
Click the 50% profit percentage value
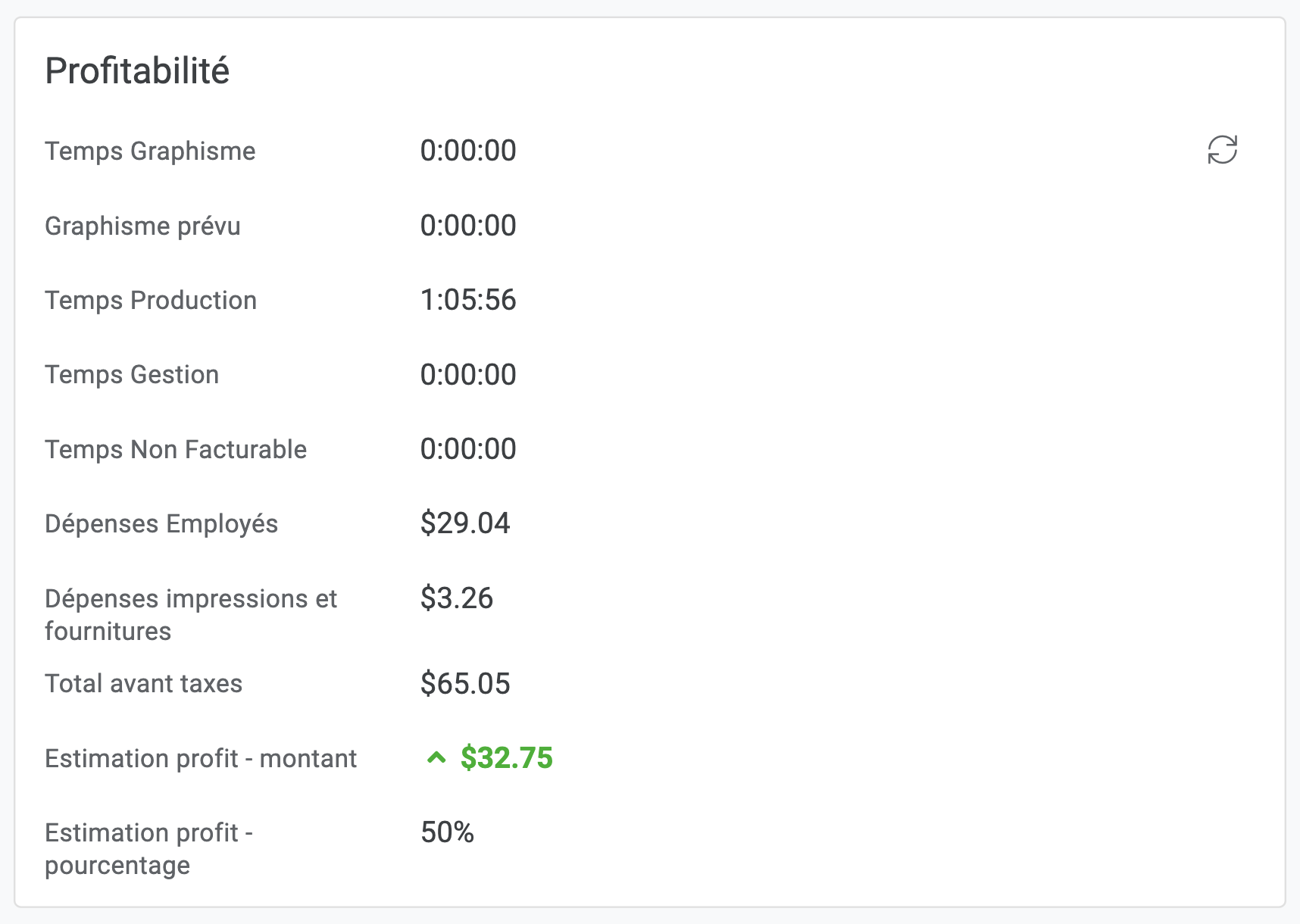click(447, 832)
